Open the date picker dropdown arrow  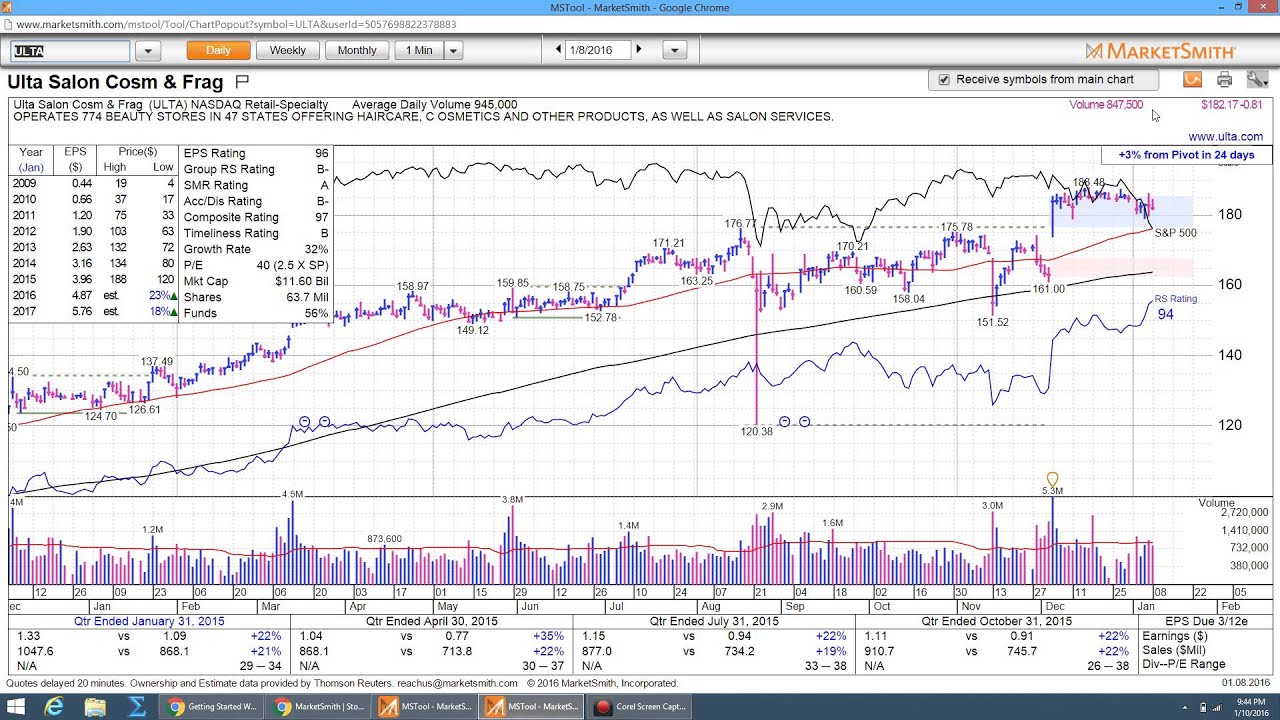(674, 50)
